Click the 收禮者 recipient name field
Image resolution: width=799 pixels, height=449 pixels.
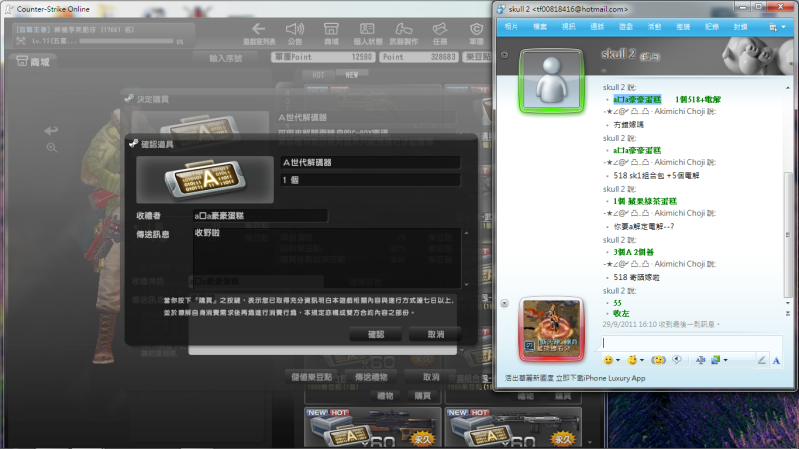point(260,216)
